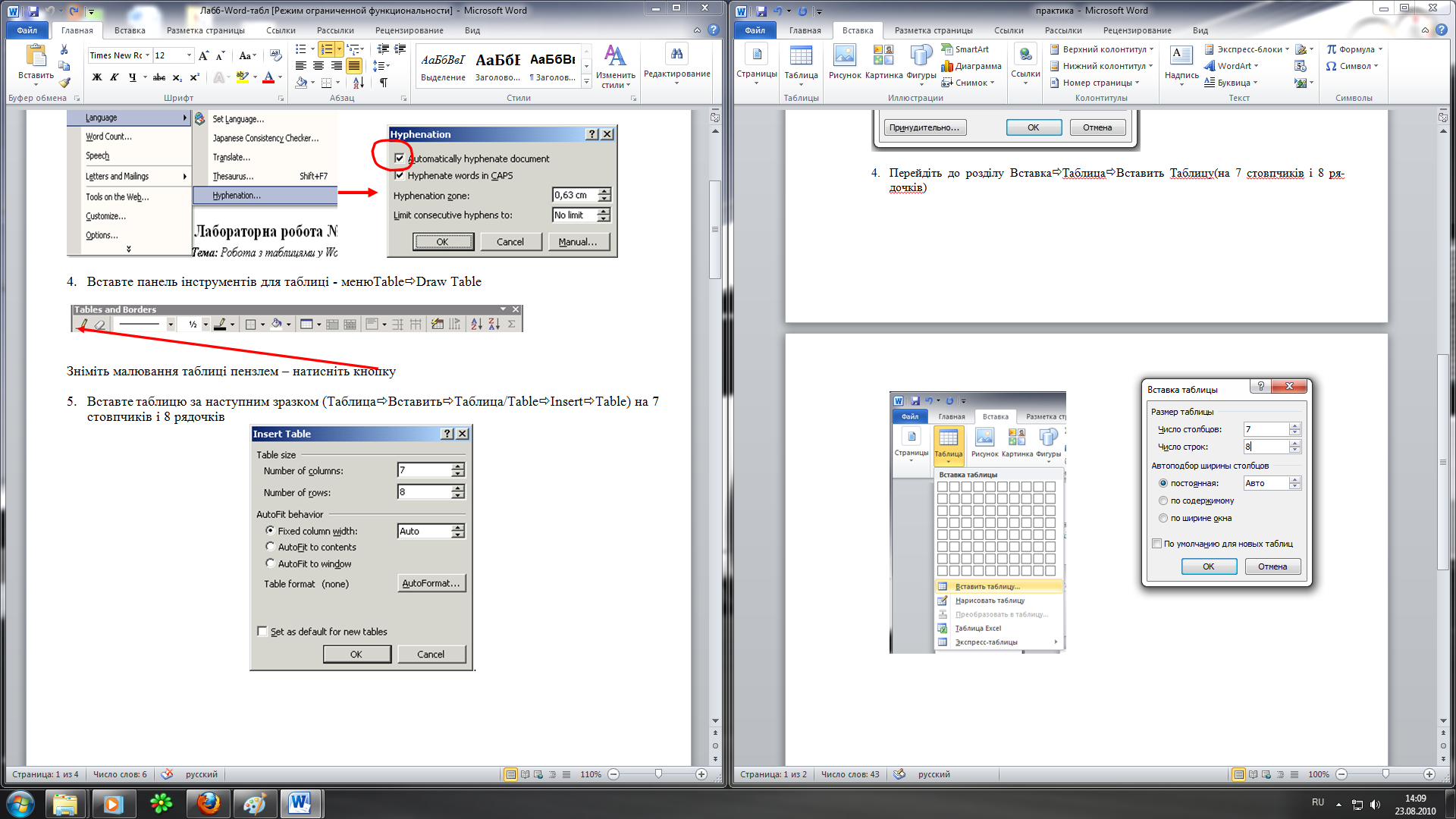Viewport: 1456px width, 819px height.
Task: Expand the Шрифт group dialog launcher
Action: click(x=281, y=99)
